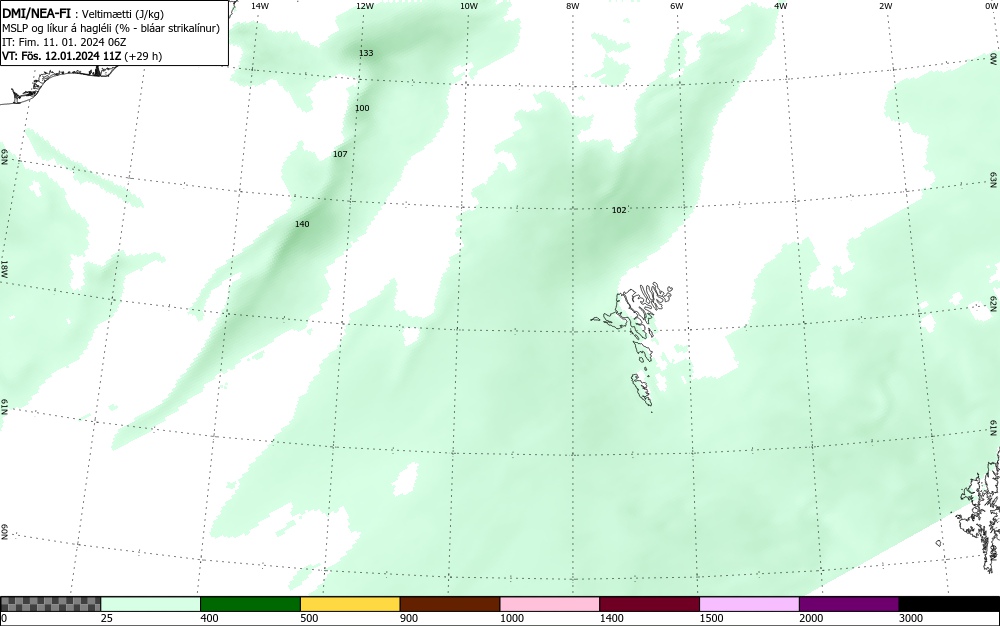The image size is (1000, 626).
Task: Choose the black above-3000 legend swatch
Action: click(949, 604)
